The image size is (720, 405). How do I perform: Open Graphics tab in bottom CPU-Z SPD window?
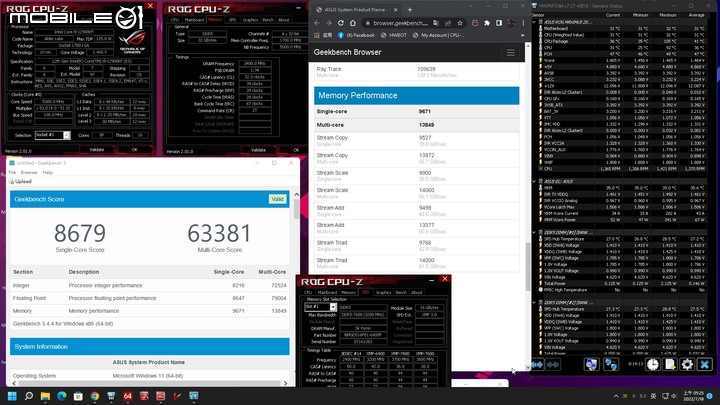click(x=383, y=292)
